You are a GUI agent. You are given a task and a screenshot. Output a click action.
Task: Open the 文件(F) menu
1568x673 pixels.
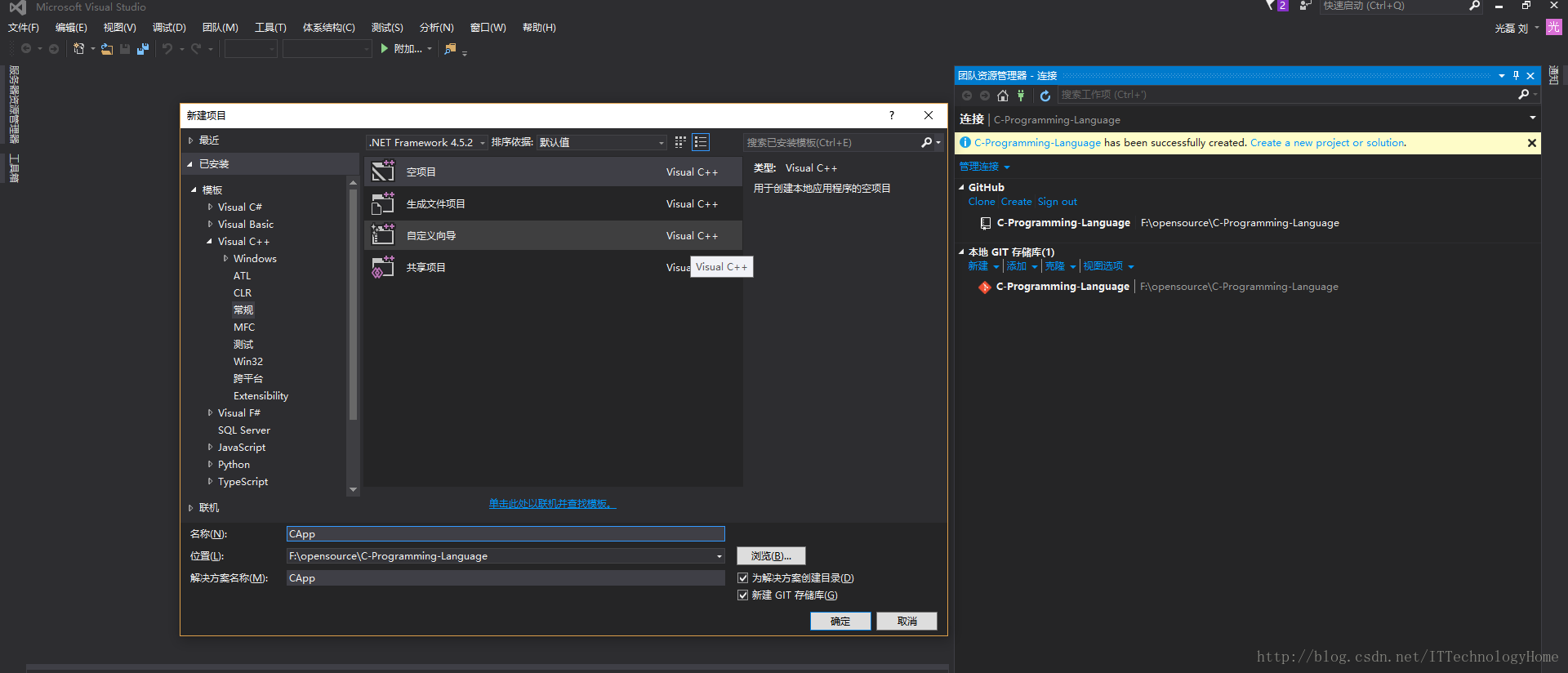point(24,28)
